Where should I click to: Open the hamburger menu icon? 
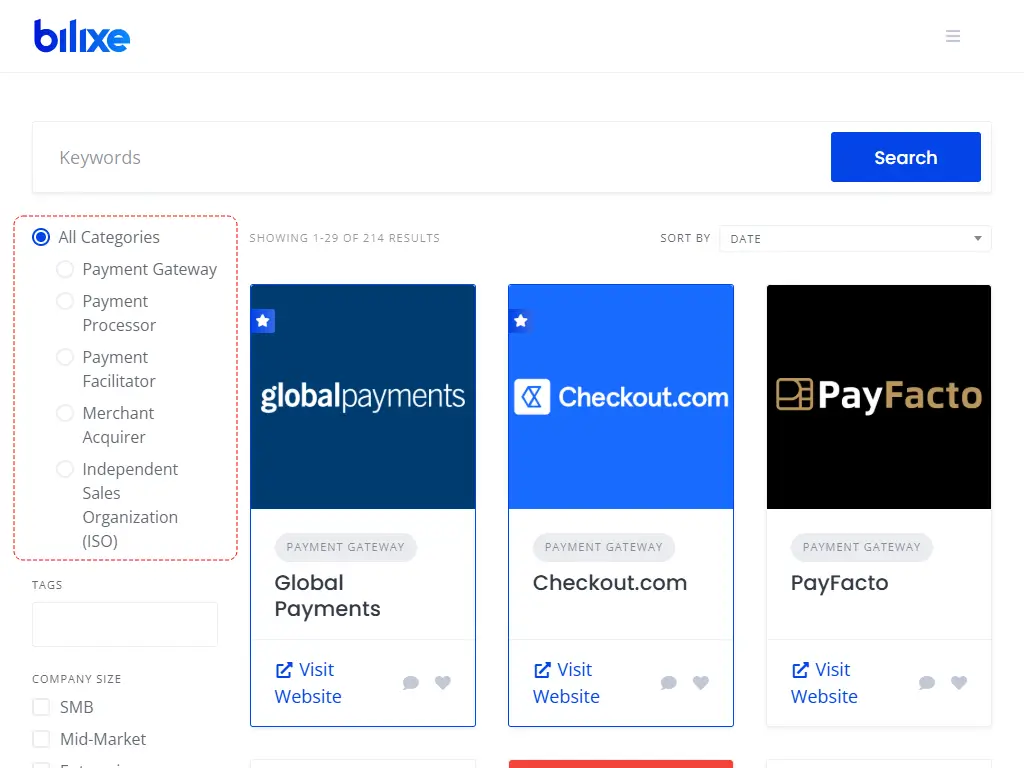[x=953, y=36]
